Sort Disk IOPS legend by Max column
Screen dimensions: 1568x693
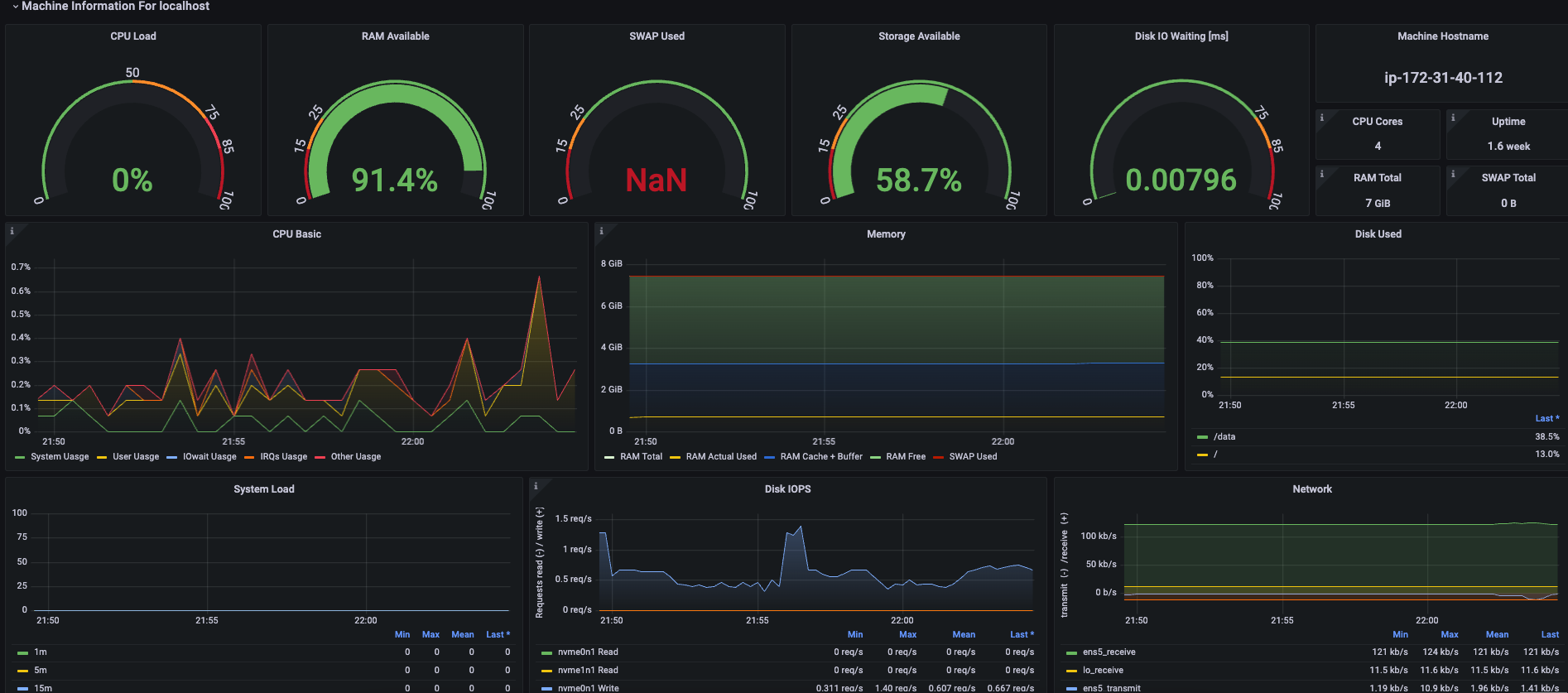[x=908, y=634]
